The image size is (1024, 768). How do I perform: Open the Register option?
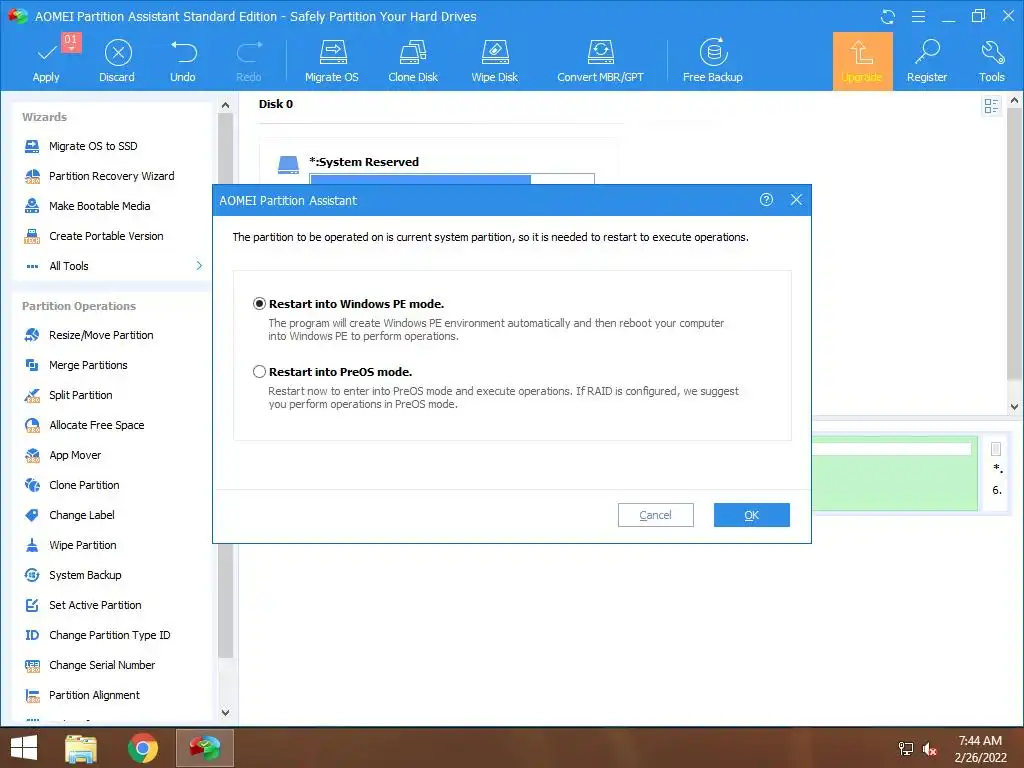(x=927, y=60)
